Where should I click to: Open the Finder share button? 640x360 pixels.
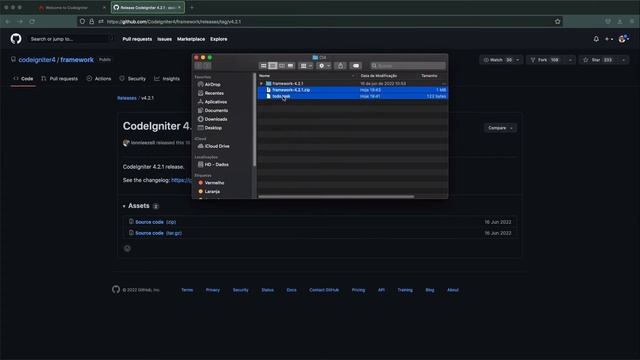click(340, 66)
